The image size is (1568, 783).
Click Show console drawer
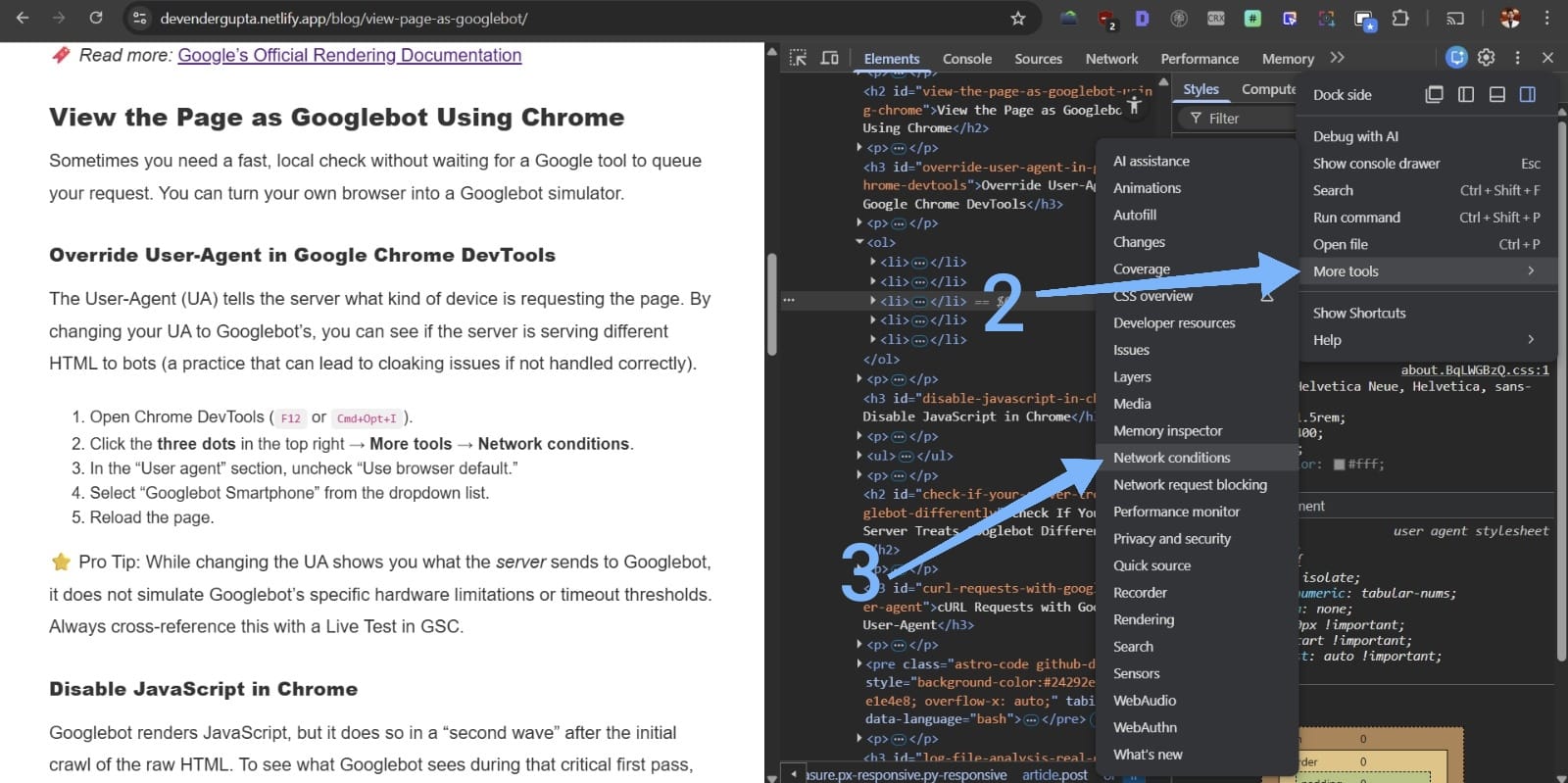click(x=1428, y=164)
